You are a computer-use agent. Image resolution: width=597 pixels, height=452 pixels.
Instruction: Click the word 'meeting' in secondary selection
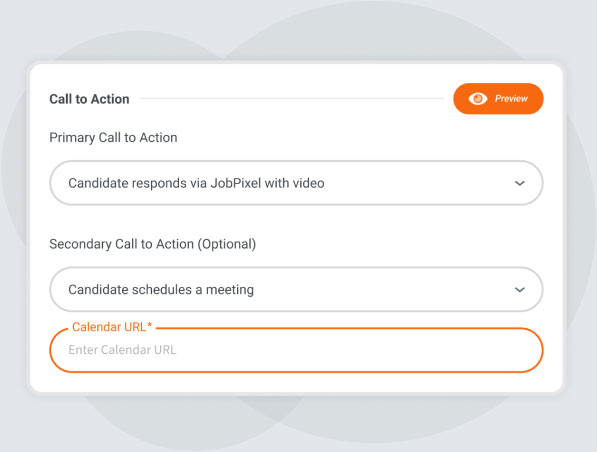click(x=230, y=290)
